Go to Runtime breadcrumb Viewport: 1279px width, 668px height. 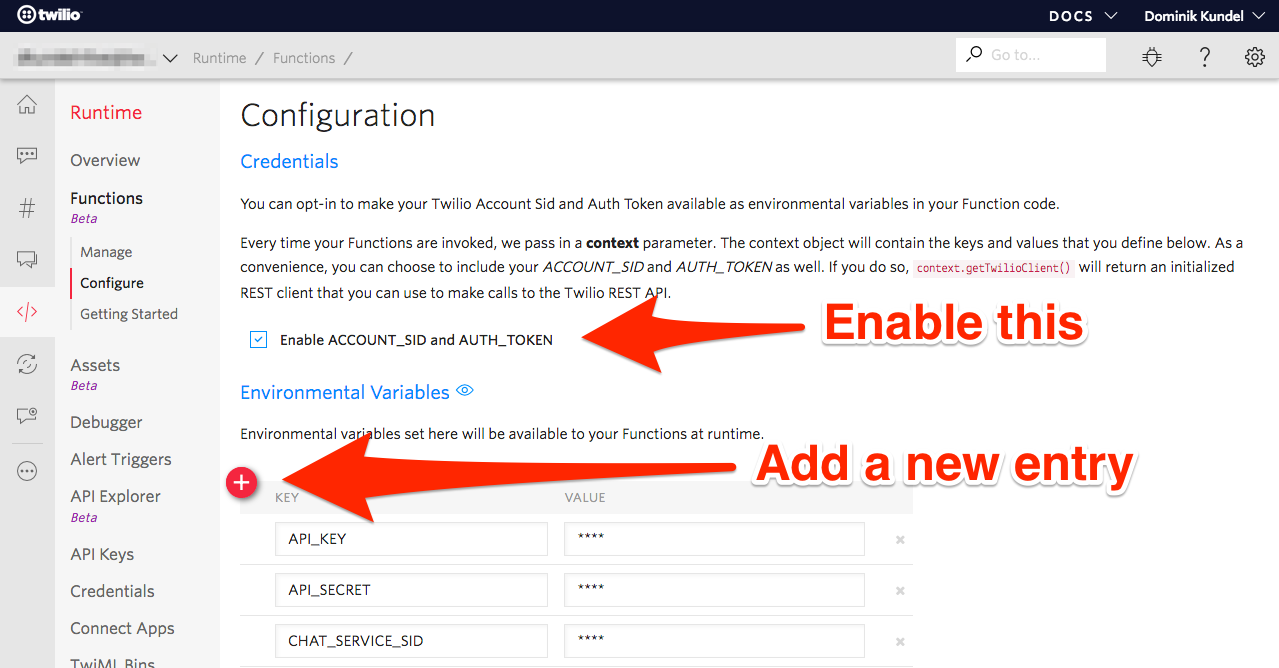click(219, 58)
